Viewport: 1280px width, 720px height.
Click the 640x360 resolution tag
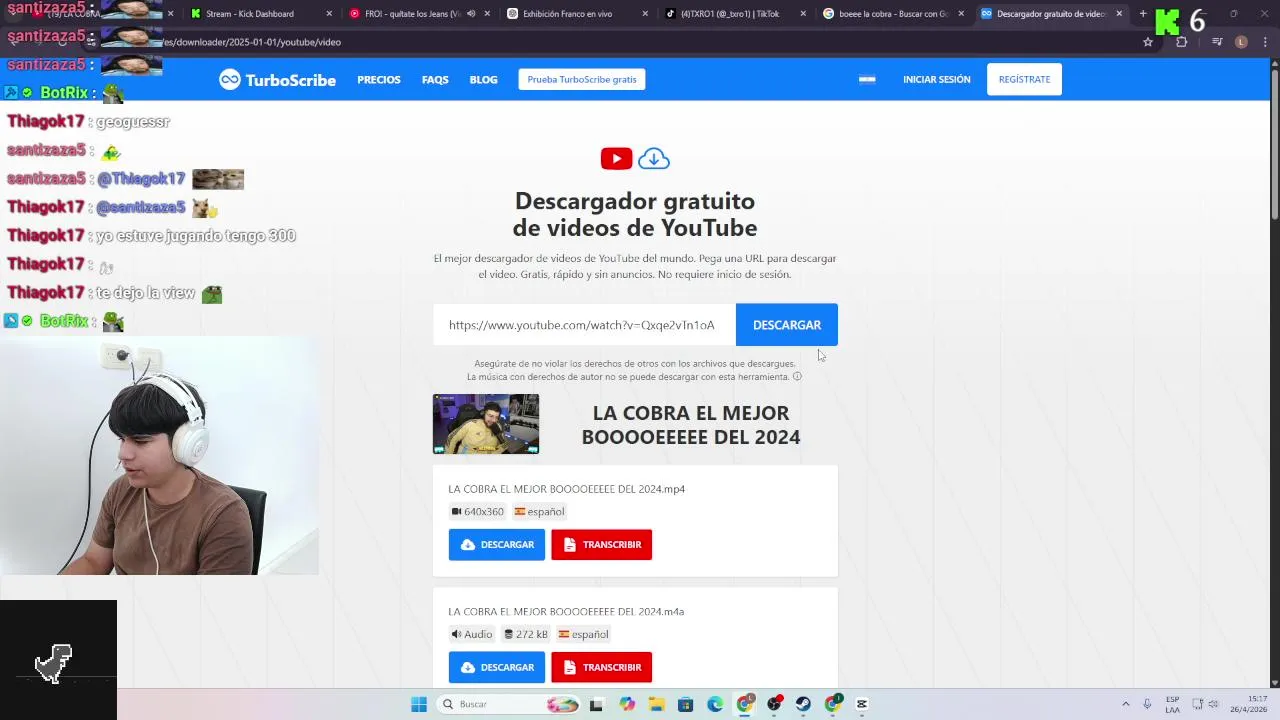[477, 512]
